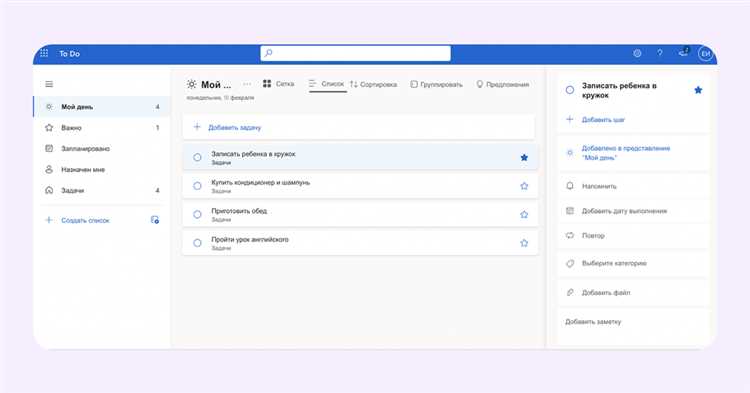The image size is (750, 393).
Task: Click the paperclip icon to attach file
Action: coord(570,292)
